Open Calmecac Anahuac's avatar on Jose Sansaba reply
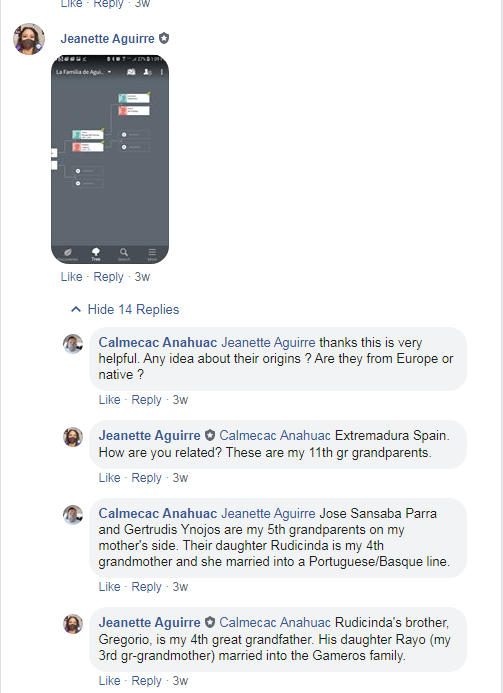Screen dimensions: 503x693 pyautogui.click(x=73, y=515)
